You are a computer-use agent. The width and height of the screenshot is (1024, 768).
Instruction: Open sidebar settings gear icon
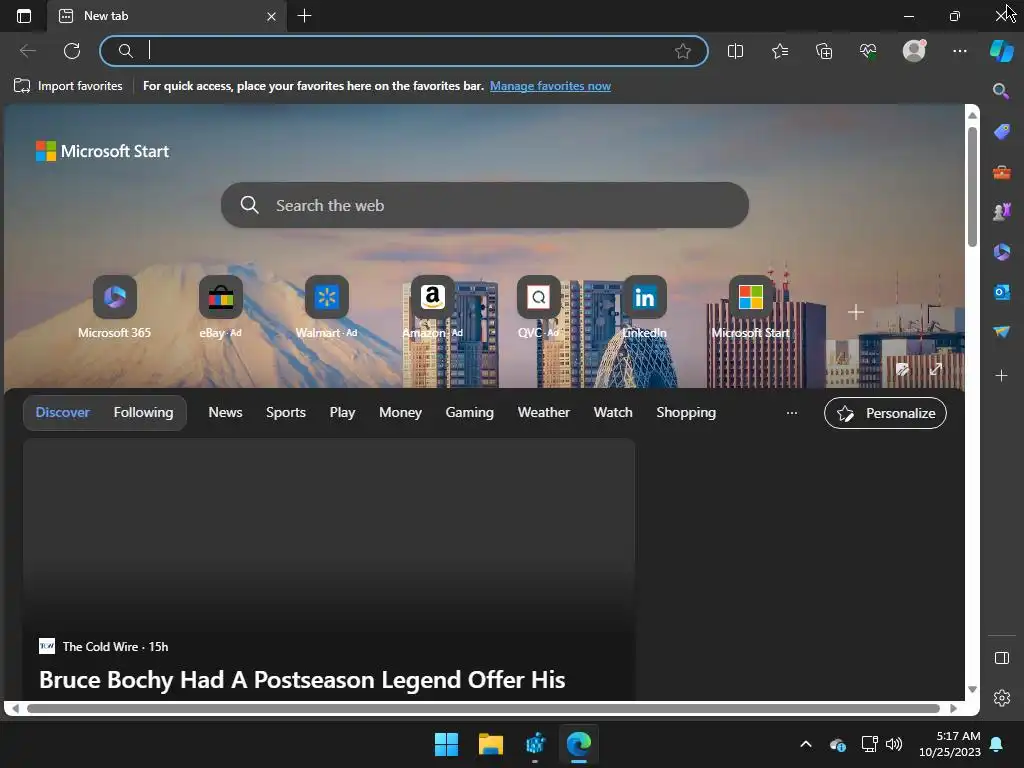[1001, 697]
